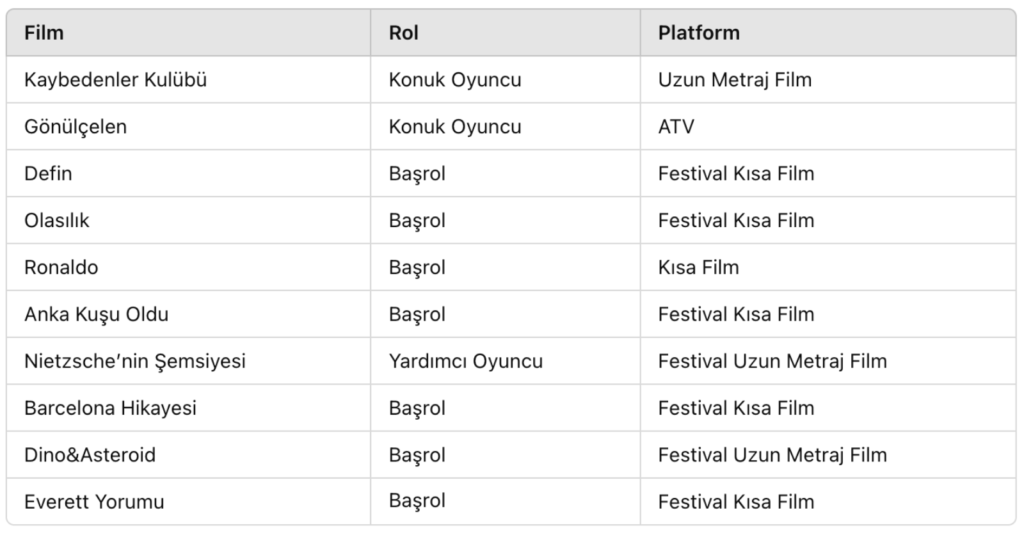This screenshot has height=535, width=1024.
Task: Click the Olasılık film name
Action: coord(57,221)
